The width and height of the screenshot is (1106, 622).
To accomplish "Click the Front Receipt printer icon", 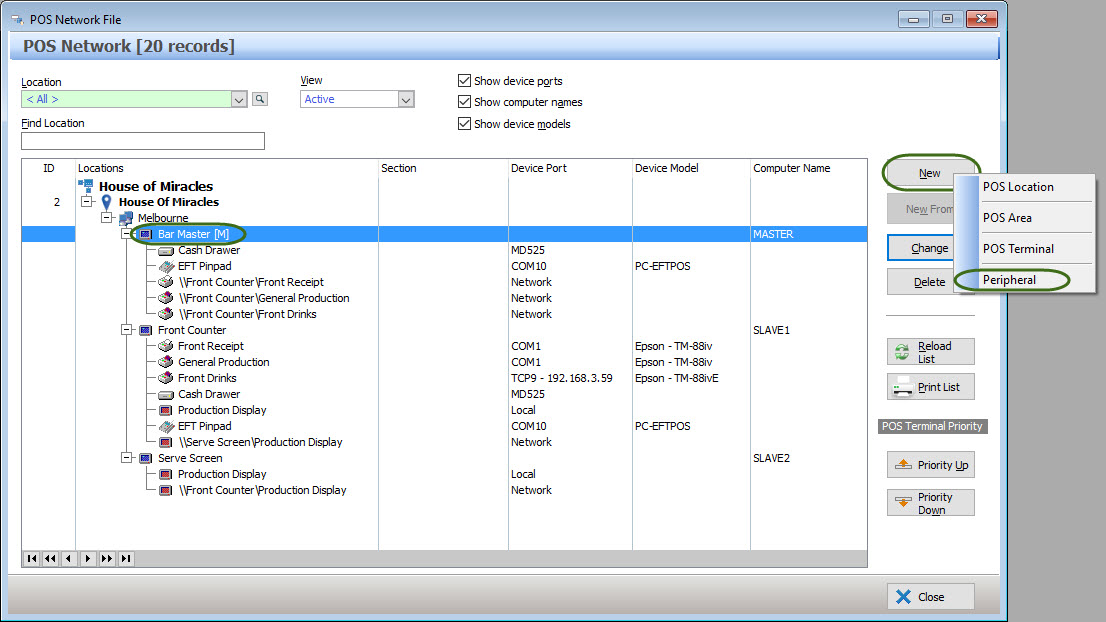I will tap(166, 346).
